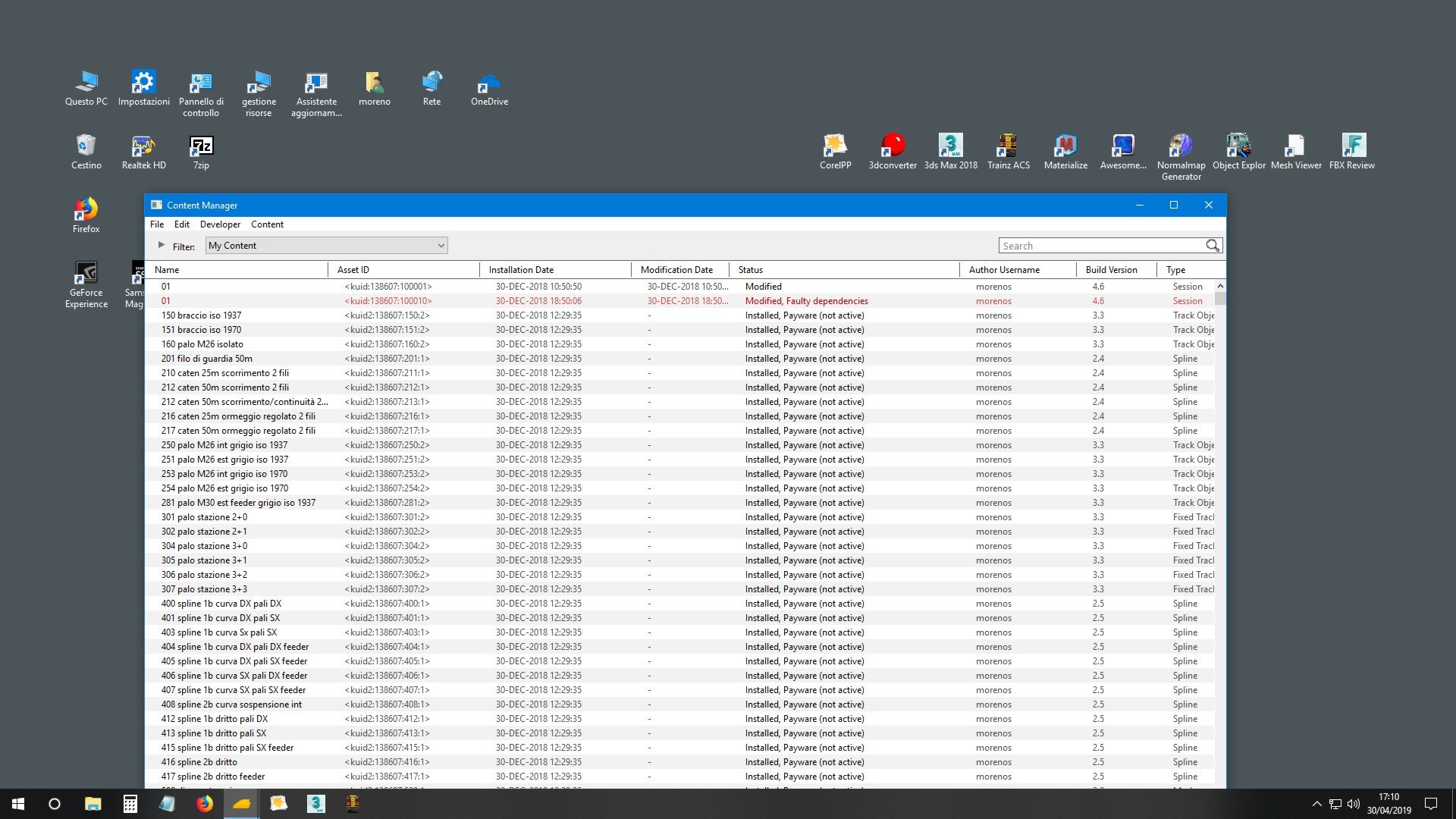The image size is (1456, 819).
Task: Select row 281 palo M30 est feeder grigio
Action: [x=680, y=503]
